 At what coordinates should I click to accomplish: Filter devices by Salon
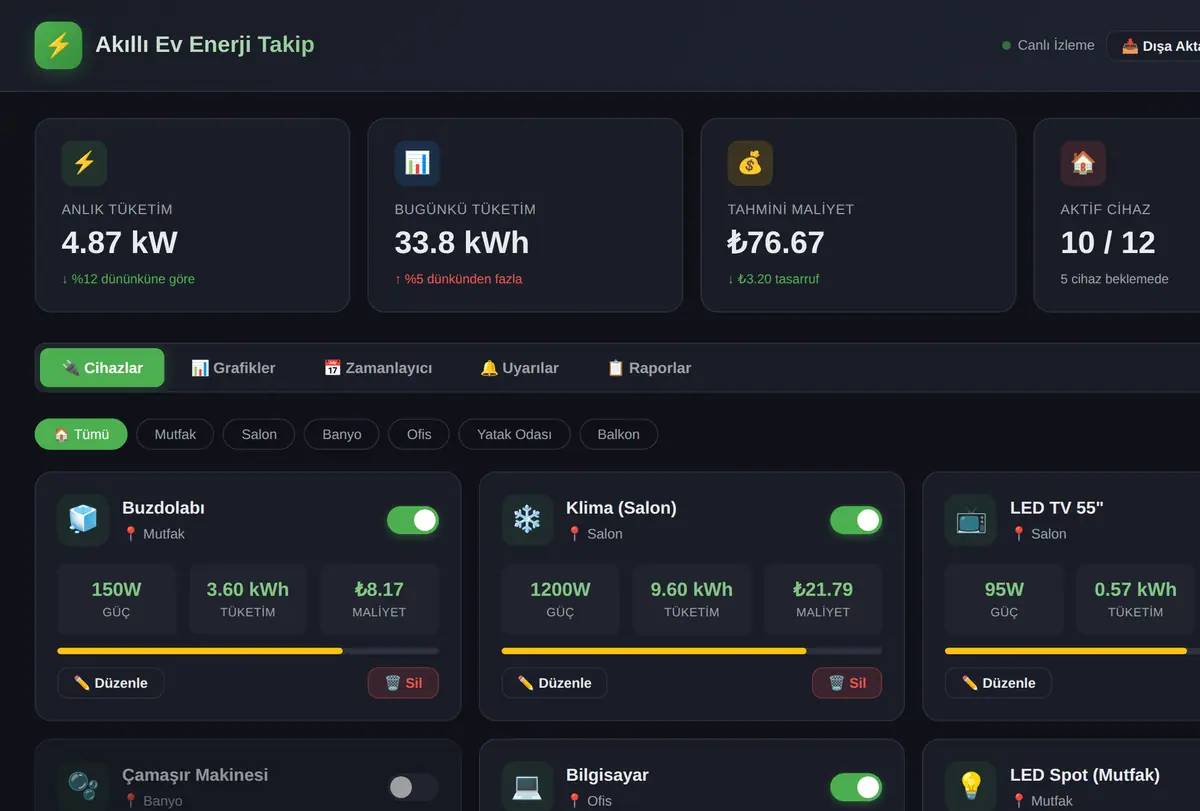pyautogui.click(x=259, y=434)
